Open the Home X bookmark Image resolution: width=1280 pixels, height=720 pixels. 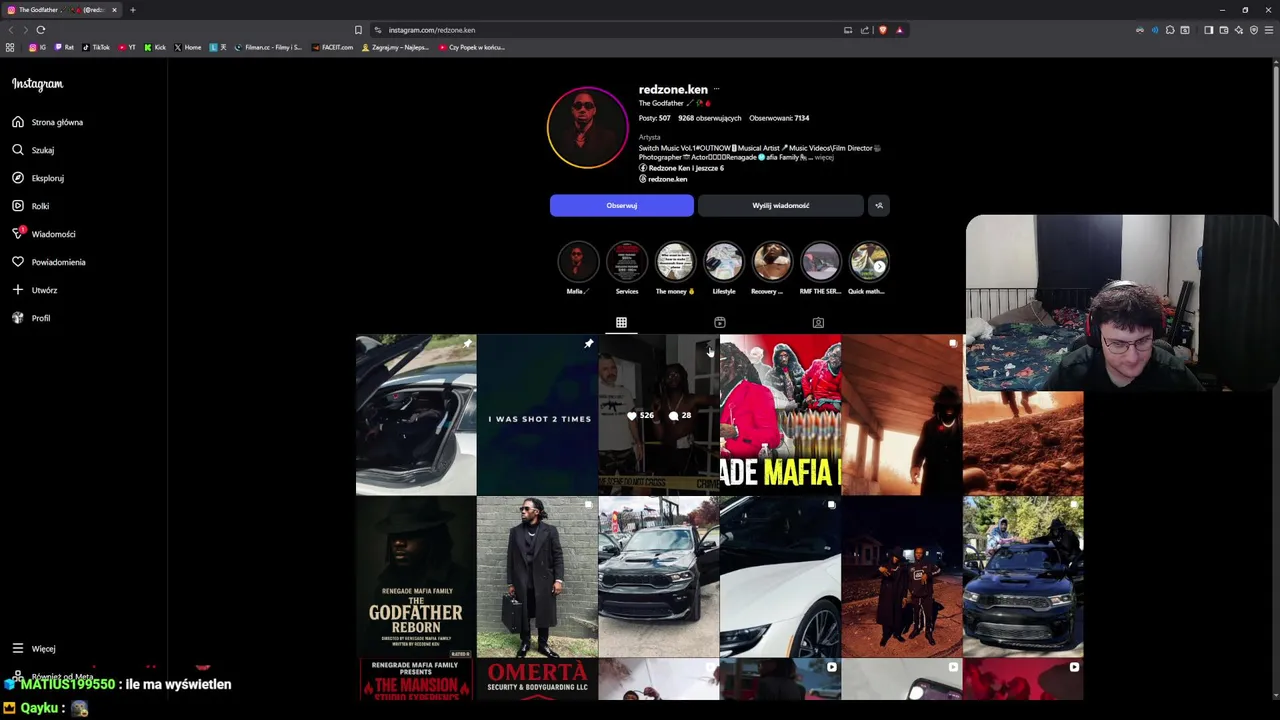coord(188,47)
